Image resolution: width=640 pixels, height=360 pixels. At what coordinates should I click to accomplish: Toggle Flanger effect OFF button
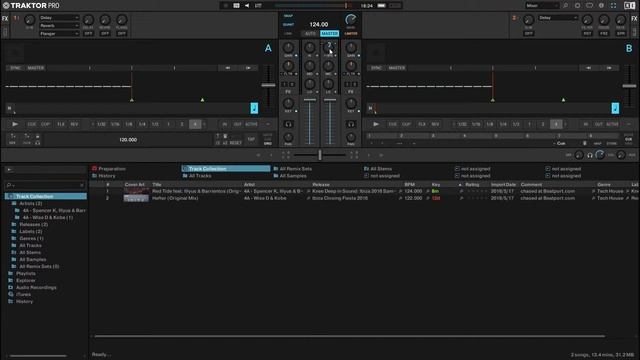click(122, 33)
